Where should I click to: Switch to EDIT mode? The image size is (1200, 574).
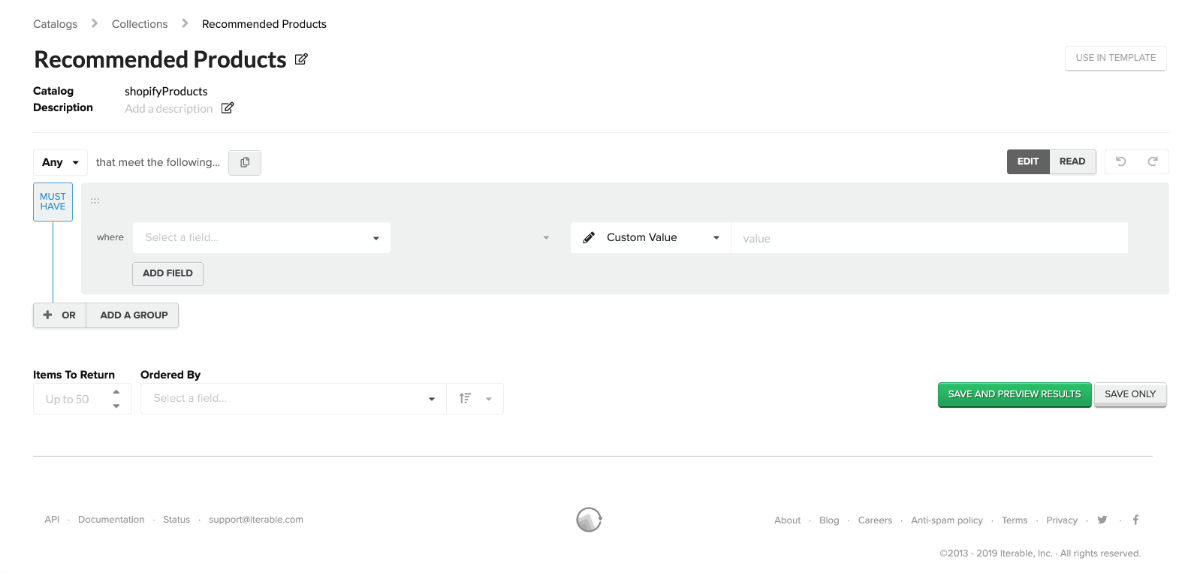click(x=1028, y=162)
